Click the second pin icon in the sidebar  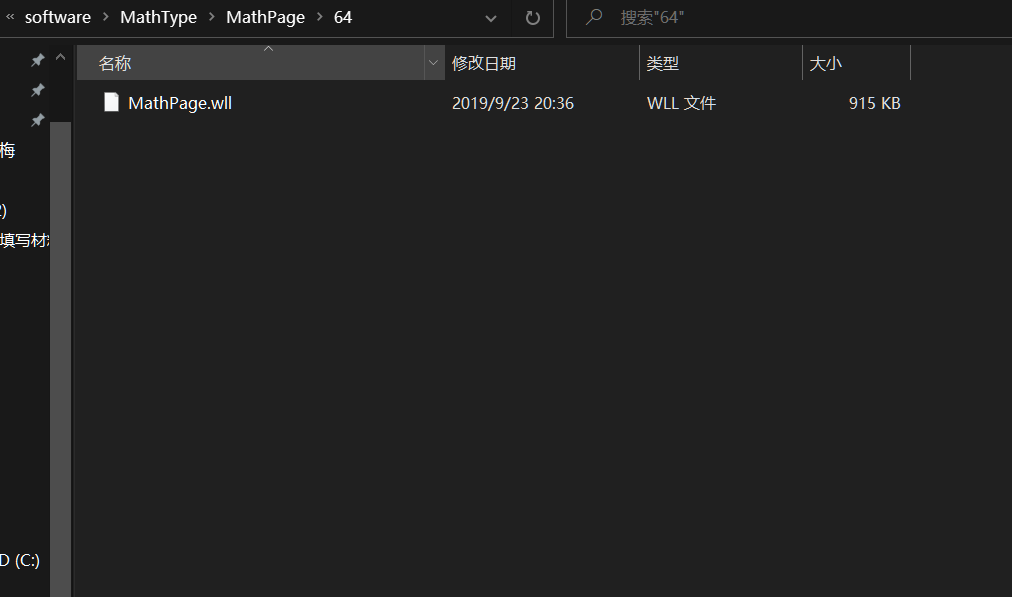click(x=37, y=90)
